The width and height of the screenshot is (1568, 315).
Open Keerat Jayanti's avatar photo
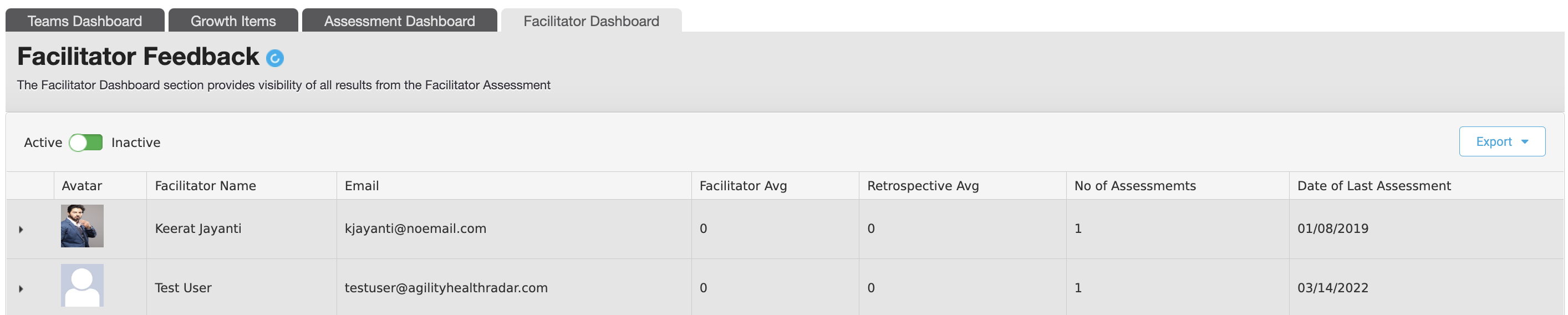(82, 226)
